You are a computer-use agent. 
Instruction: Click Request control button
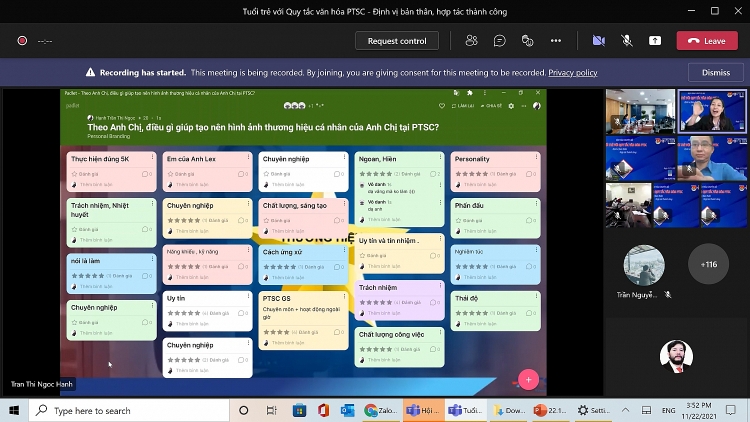(x=397, y=41)
